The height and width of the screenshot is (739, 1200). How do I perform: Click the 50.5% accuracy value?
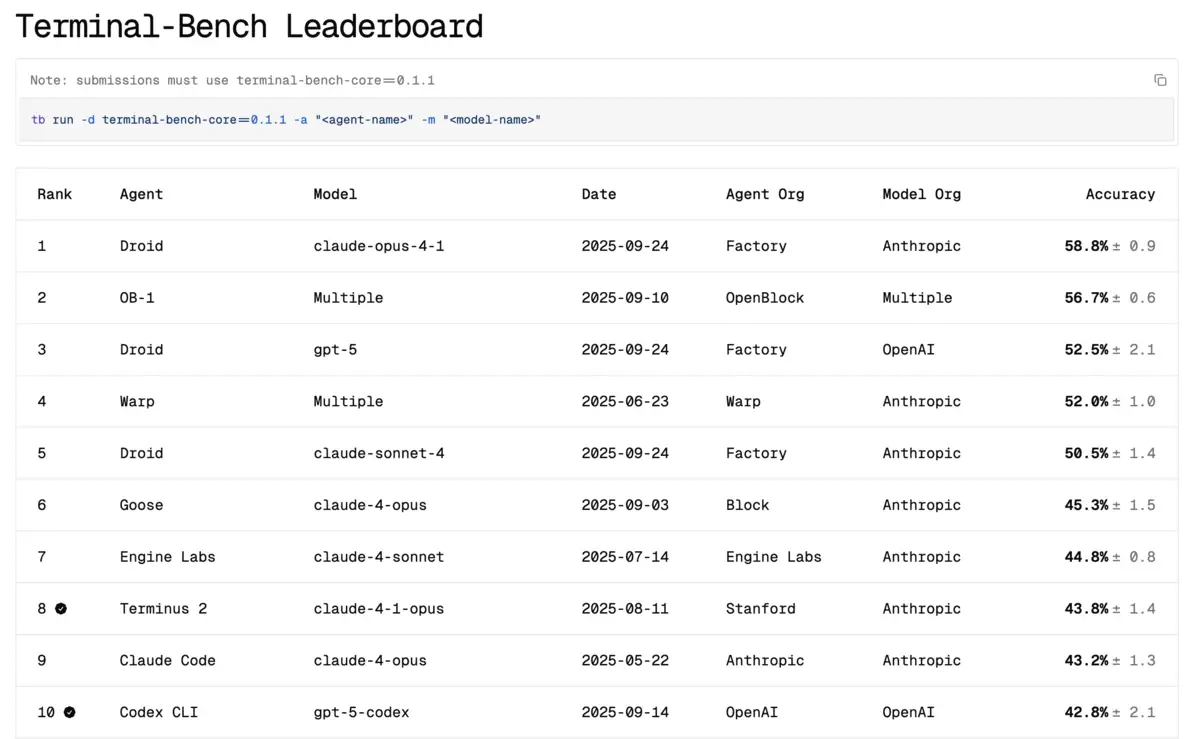(1086, 453)
